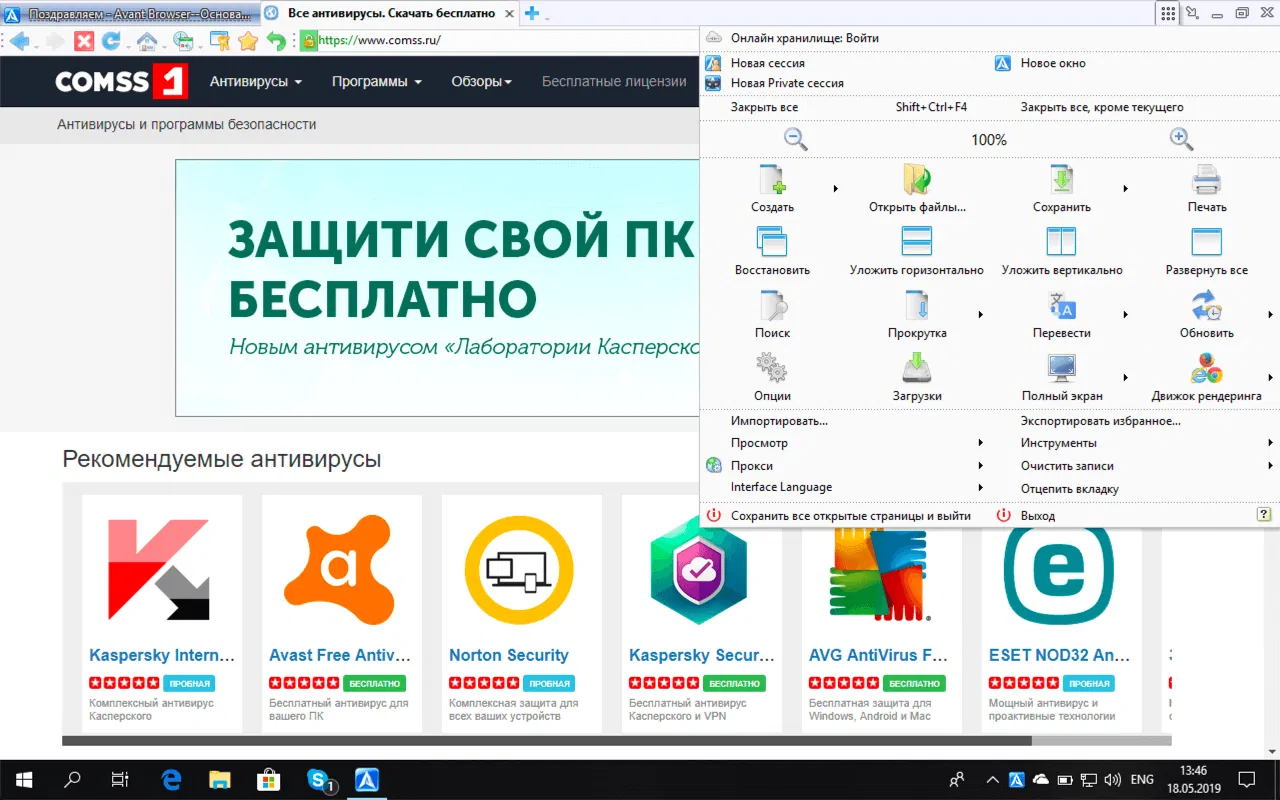Viewport: 1280px width, 800px height.
Task: Open the Norton Security link
Action: [509, 656]
